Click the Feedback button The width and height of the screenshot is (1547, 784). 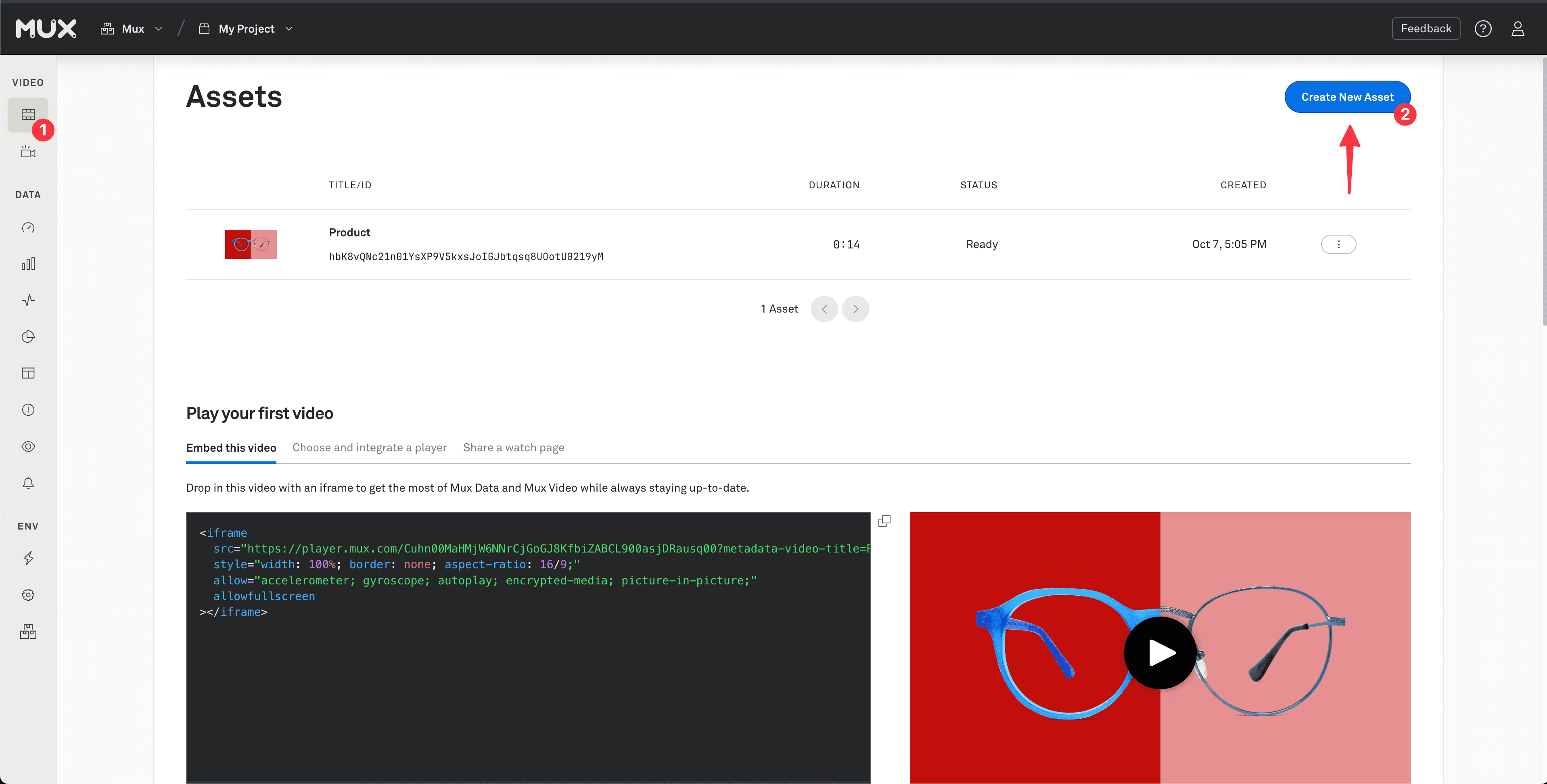coord(1426,28)
